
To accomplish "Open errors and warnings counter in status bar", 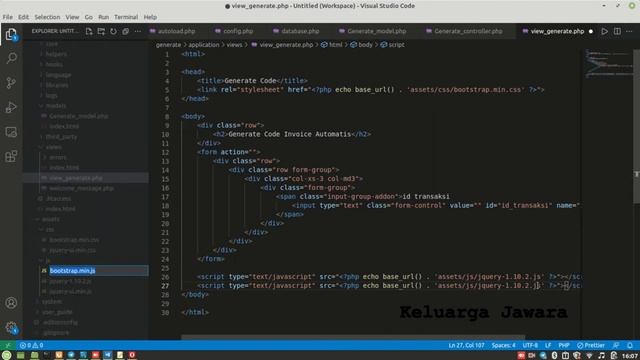I will (31, 345).
